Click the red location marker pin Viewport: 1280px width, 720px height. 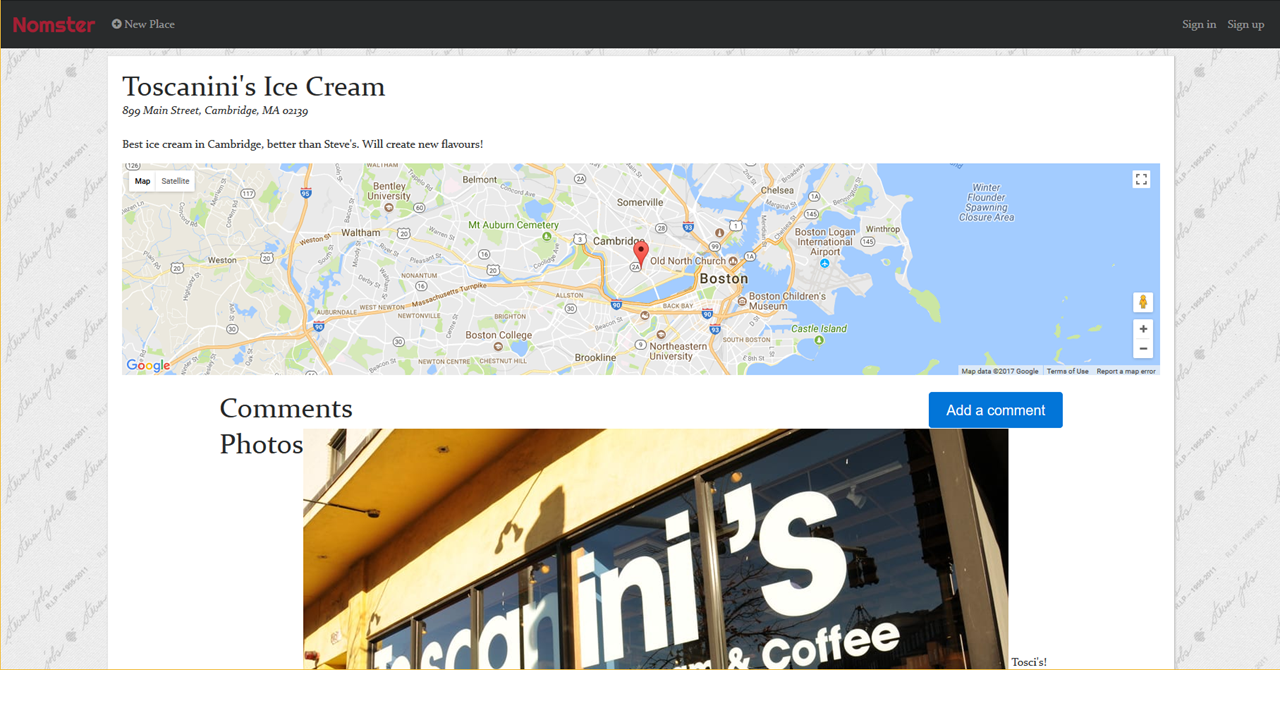pos(641,253)
